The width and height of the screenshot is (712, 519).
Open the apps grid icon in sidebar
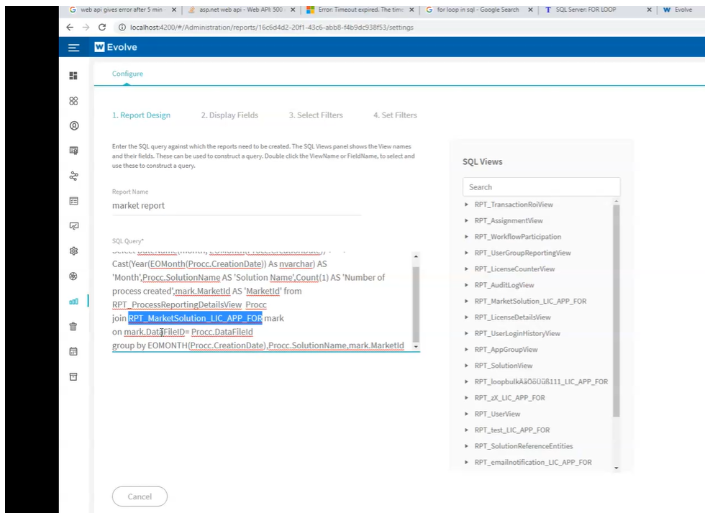pyautogui.click(x=73, y=101)
